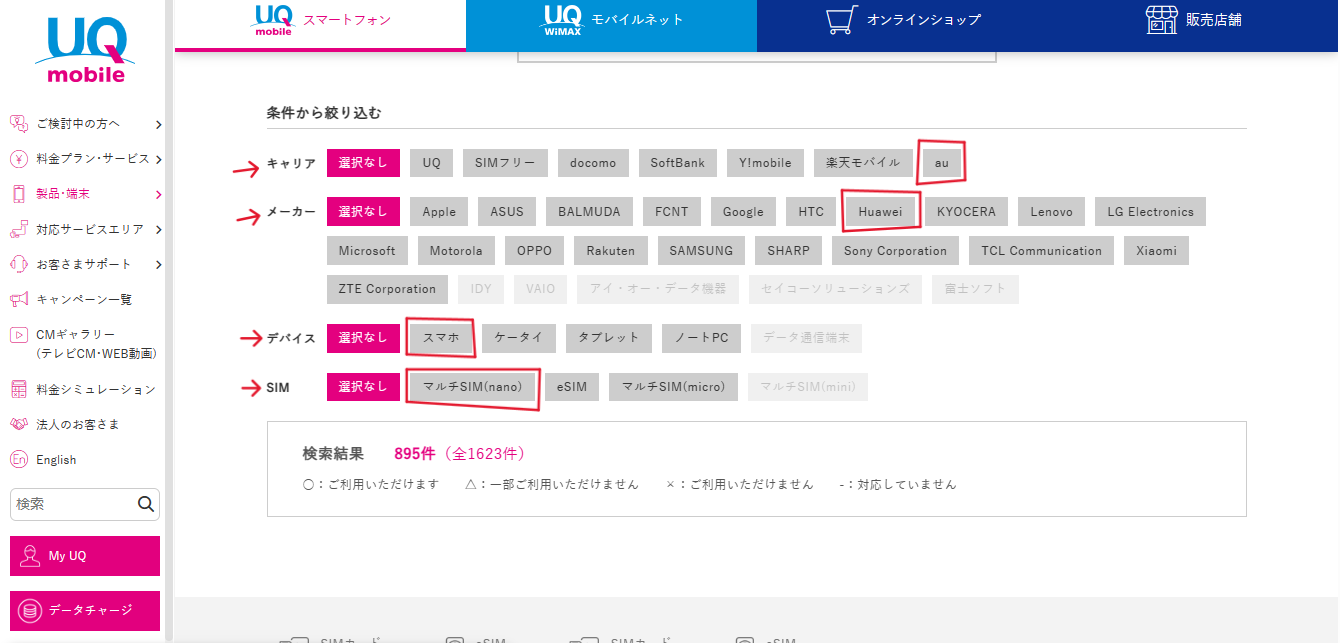Viewport: 1340px width, 643px height.
Task: Click the phone icon beside 製品・端末
Action: point(18,194)
